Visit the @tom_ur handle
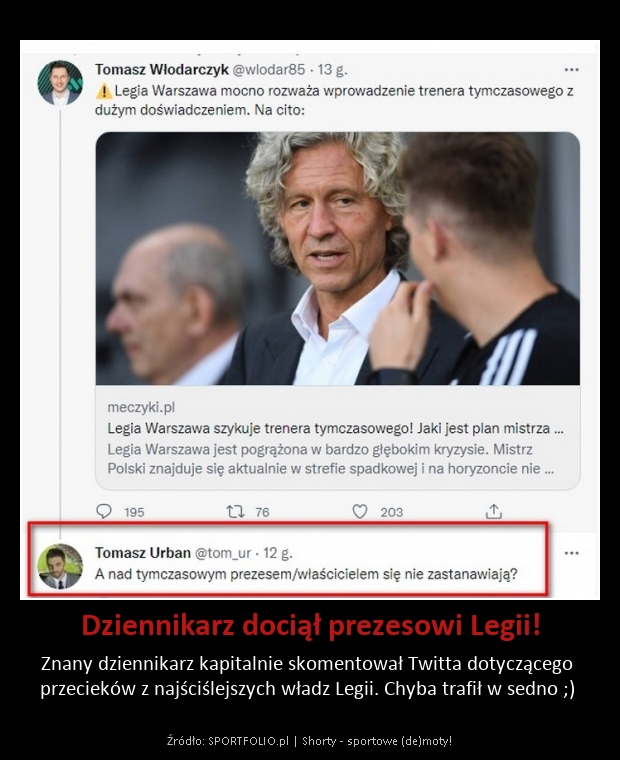620x760 pixels. pos(223,553)
